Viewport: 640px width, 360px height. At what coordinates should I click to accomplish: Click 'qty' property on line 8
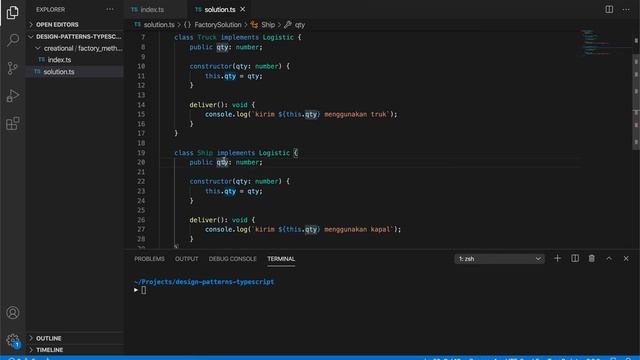(222, 47)
